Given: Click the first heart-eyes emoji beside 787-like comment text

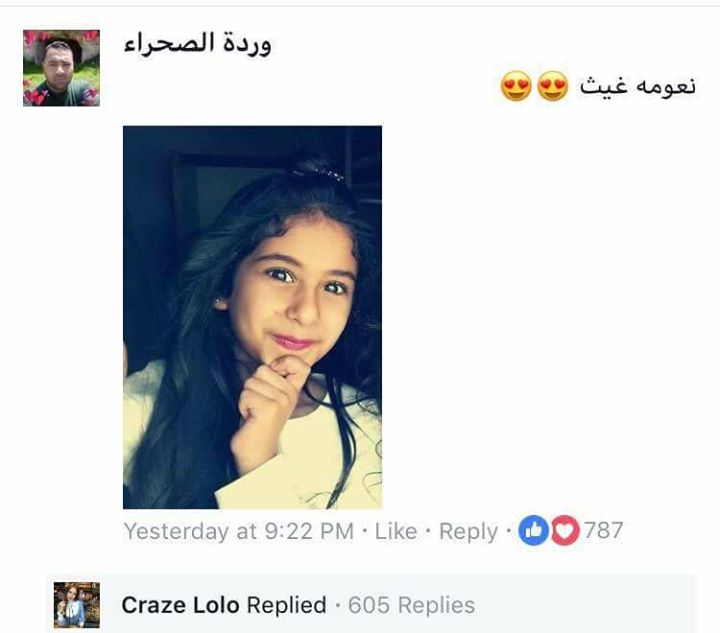Looking at the screenshot, I should (516, 86).
